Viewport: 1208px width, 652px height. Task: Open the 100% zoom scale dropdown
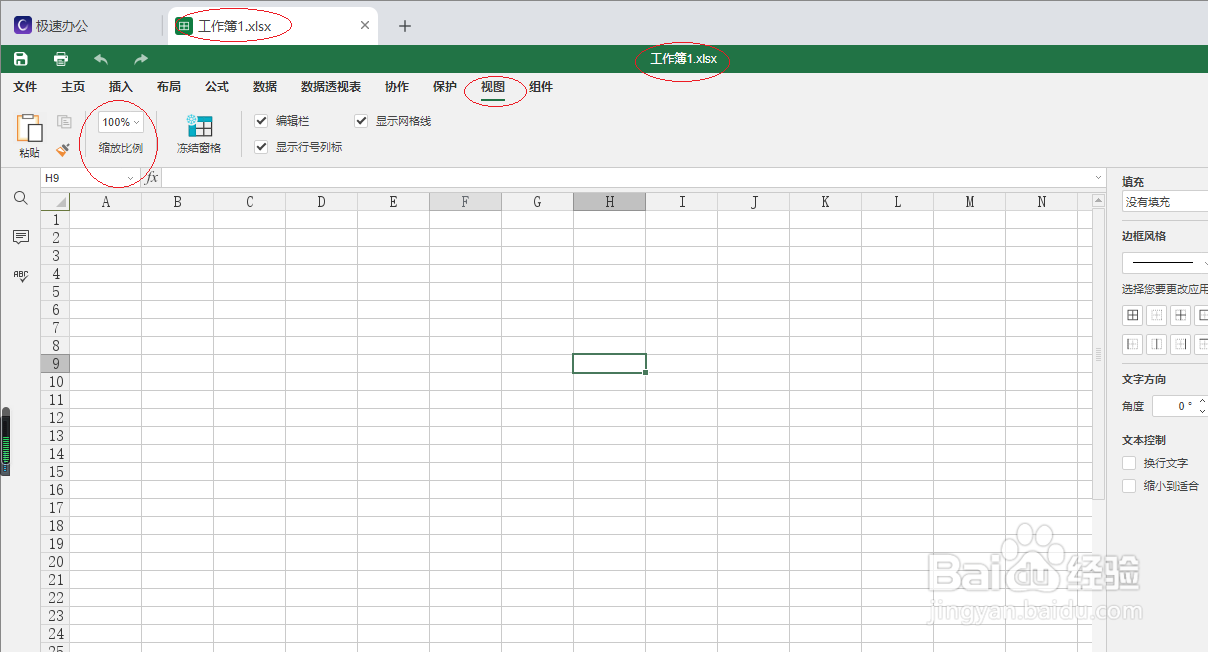(120, 121)
